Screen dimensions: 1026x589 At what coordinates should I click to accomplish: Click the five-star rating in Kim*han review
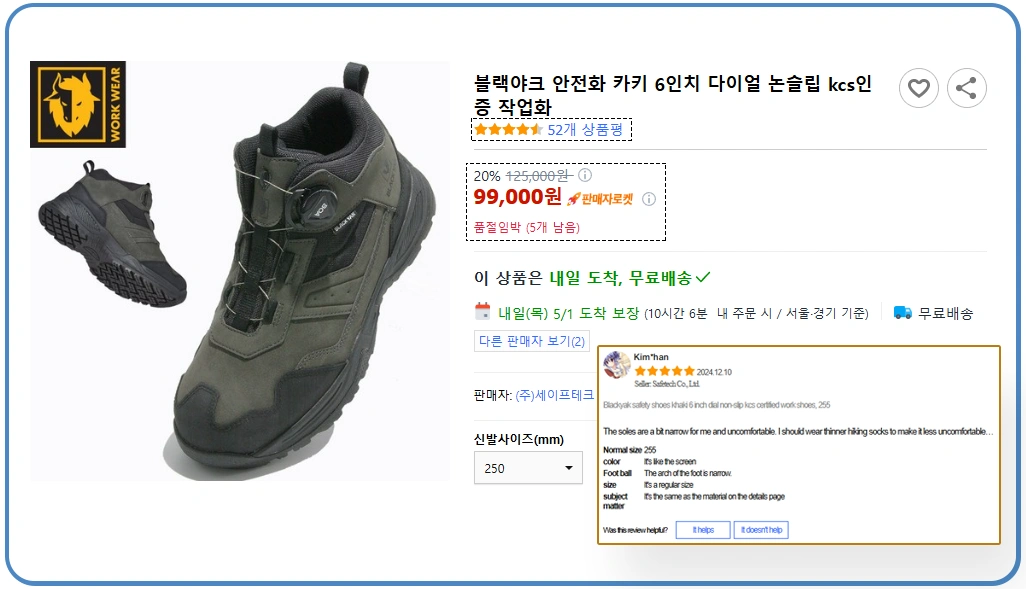click(664, 371)
